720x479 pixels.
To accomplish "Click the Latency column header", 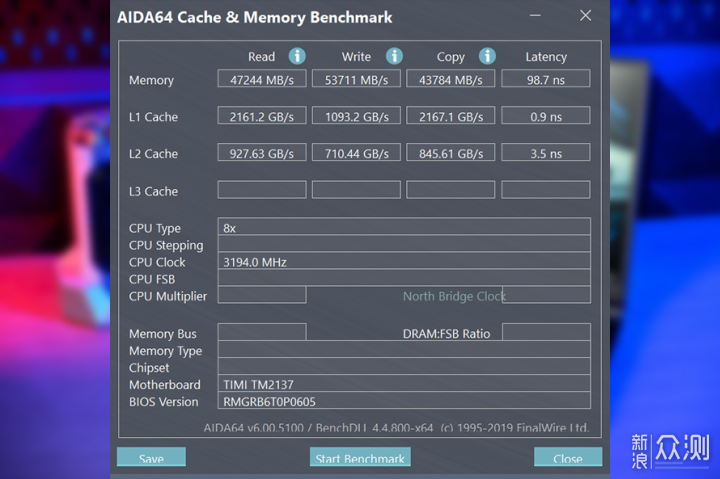I will tap(546, 57).
